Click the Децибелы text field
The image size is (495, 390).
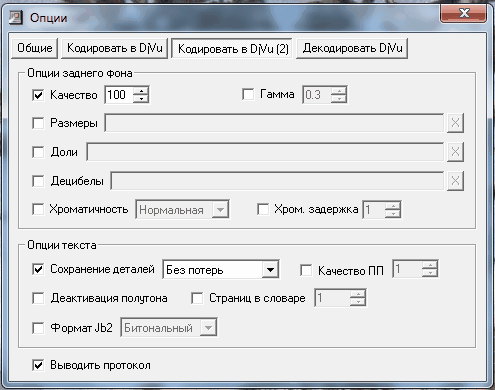coord(277,181)
